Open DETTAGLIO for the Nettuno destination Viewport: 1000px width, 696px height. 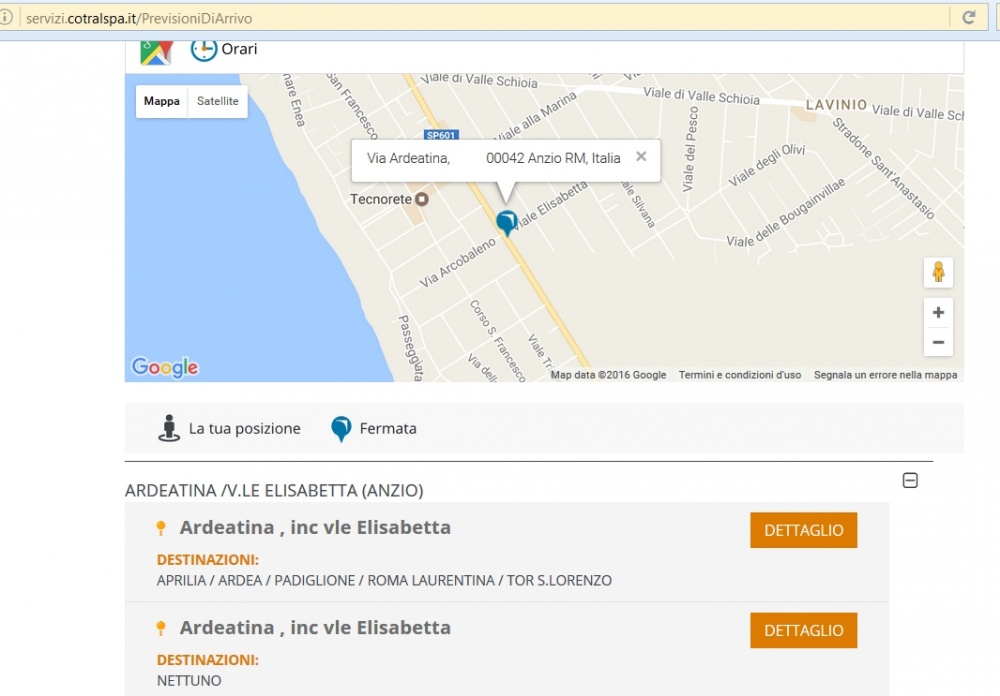click(804, 630)
